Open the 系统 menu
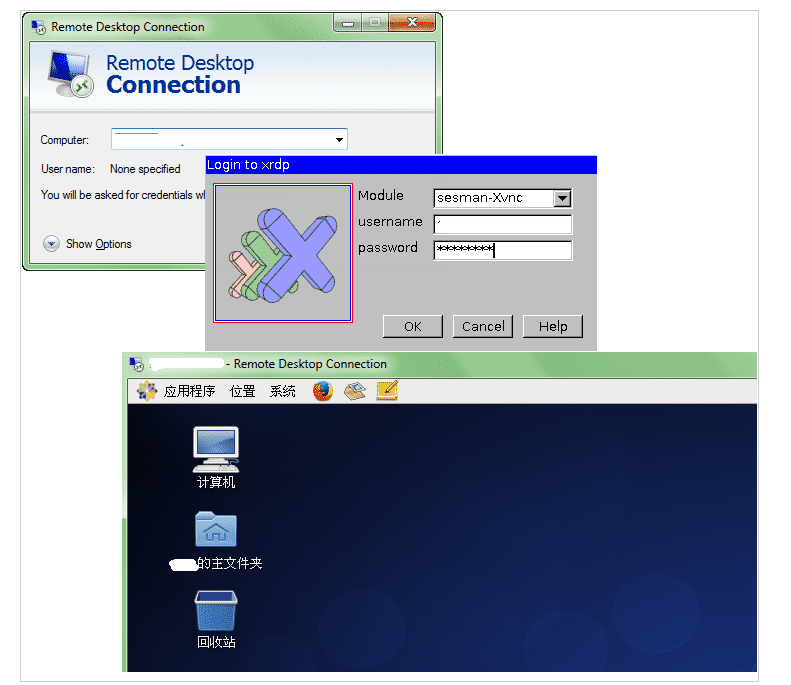Image resolution: width=791 pixels, height=685 pixels. (x=282, y=391)
